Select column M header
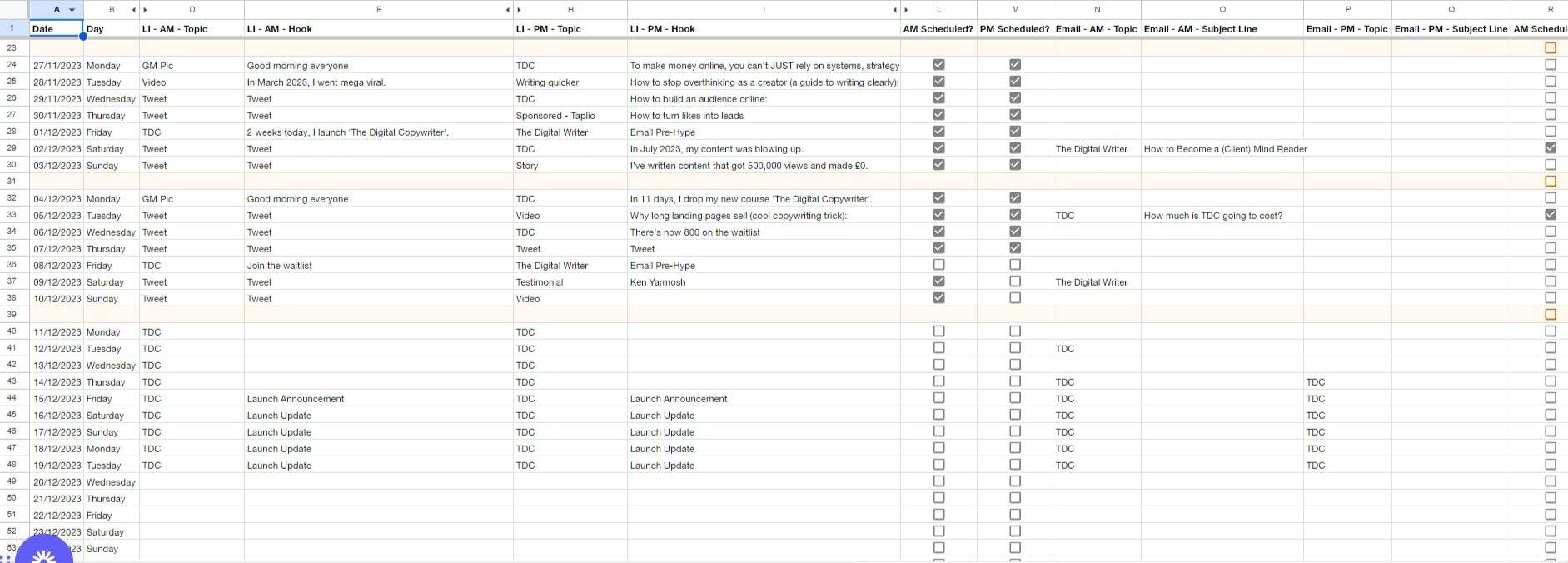The image size is (1568, 563). (1014, 10)
